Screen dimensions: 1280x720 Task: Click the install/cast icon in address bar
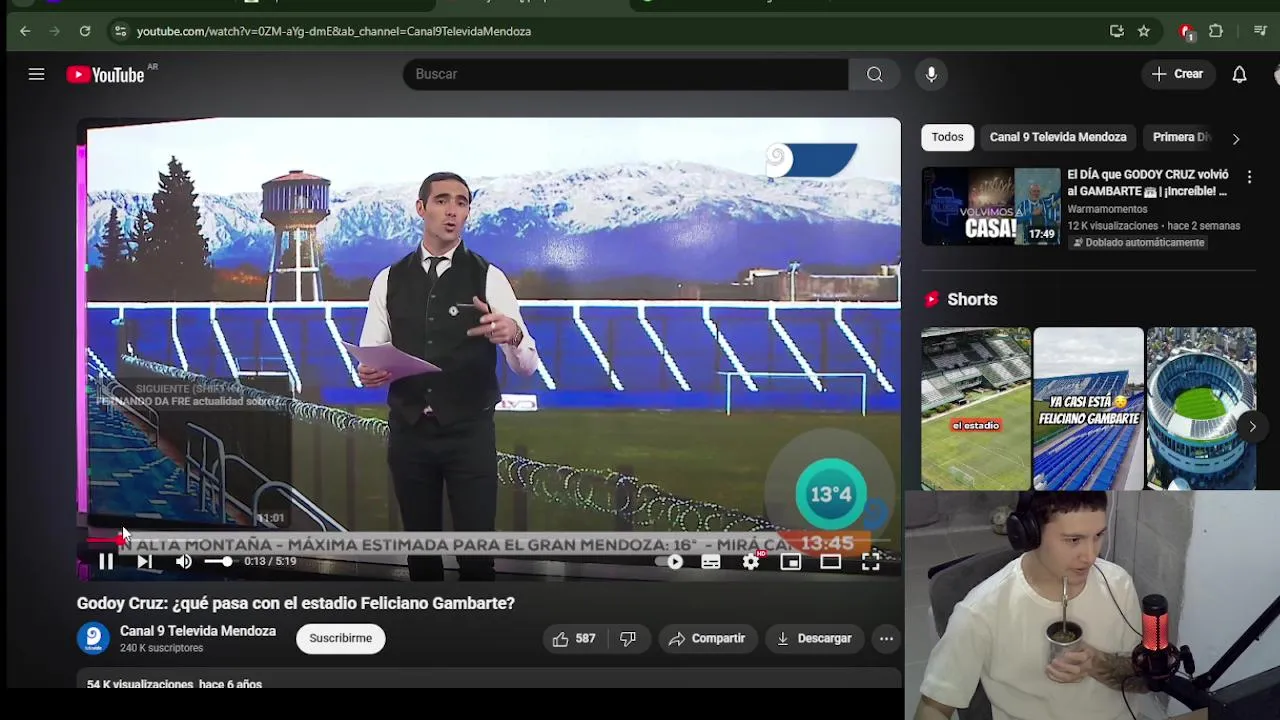point(1117,31)
